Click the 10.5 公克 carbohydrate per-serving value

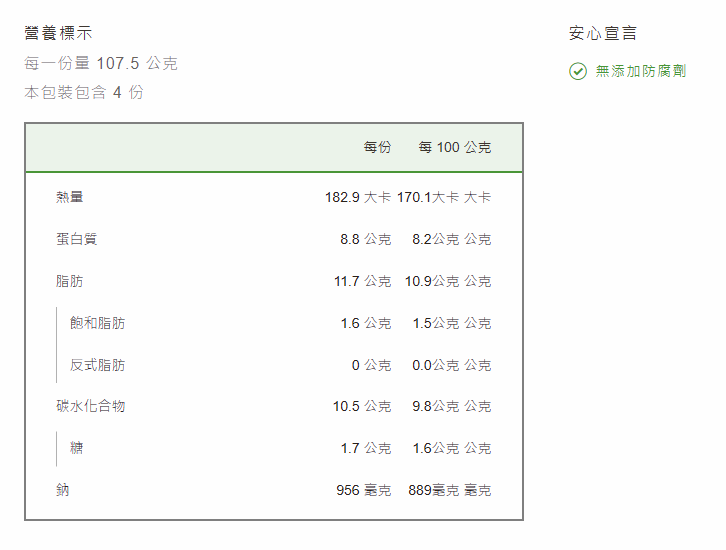coord(362,406)
